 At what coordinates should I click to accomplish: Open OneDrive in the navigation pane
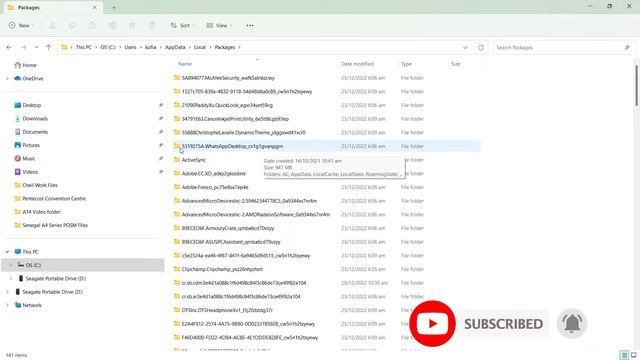[29, 78]
